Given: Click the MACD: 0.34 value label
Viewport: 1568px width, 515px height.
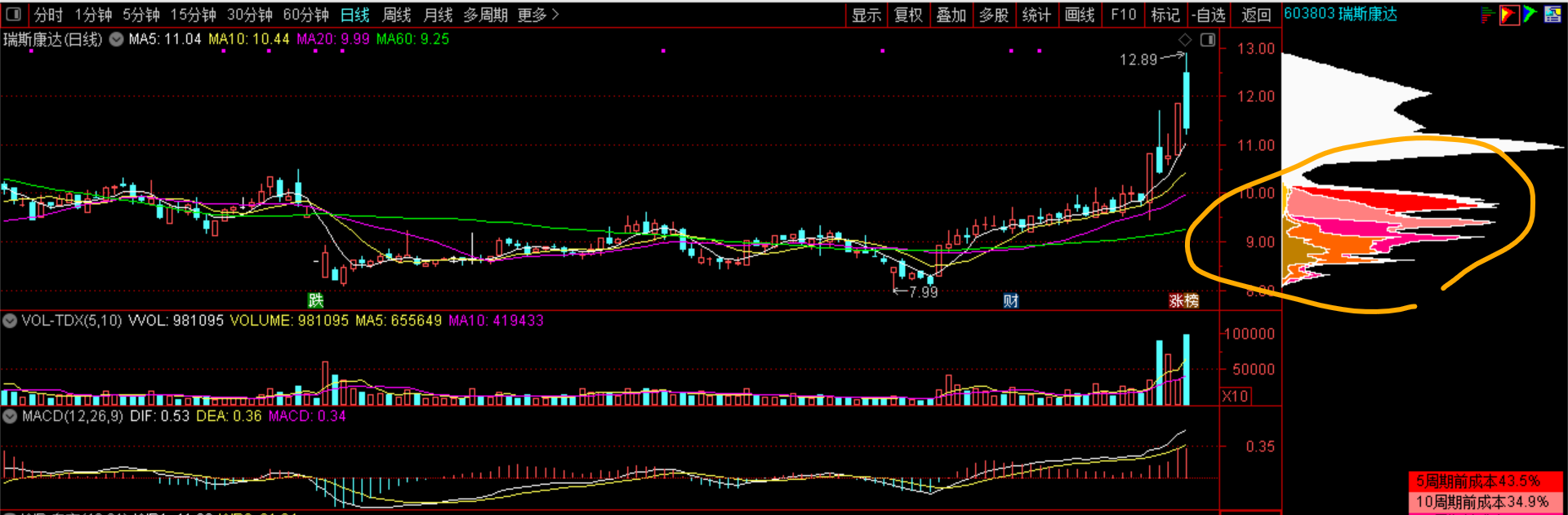Looking at the screenshot, I should pyautogui.click(x=307, y=416).
